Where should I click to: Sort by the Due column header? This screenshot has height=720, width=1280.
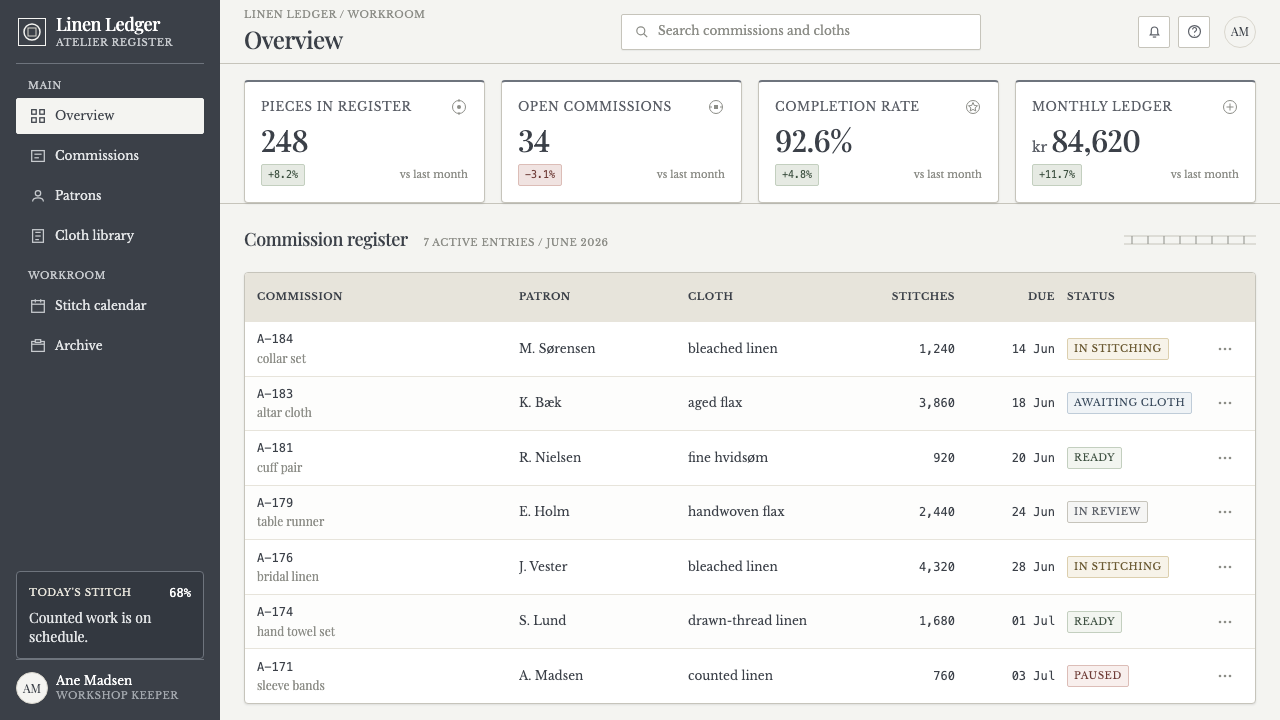pos(1041,296)
